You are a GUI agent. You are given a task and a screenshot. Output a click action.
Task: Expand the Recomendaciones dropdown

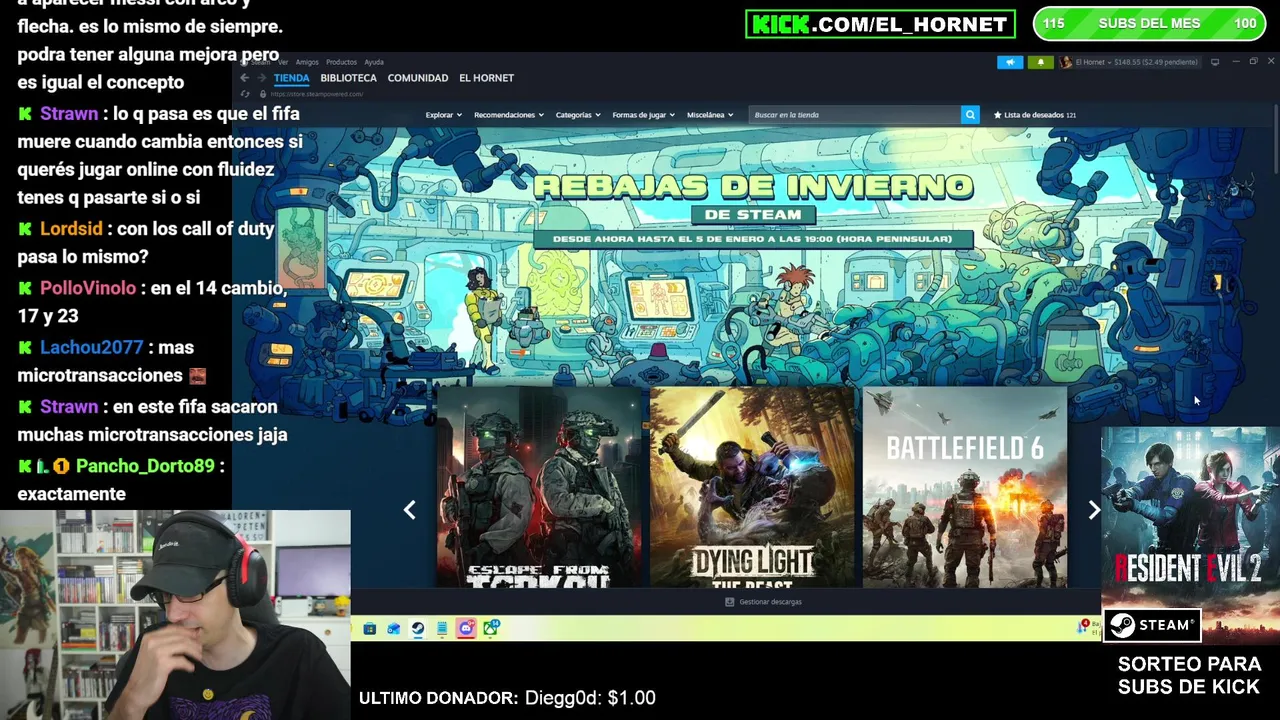pyautogui.click(x=509, y=115)
